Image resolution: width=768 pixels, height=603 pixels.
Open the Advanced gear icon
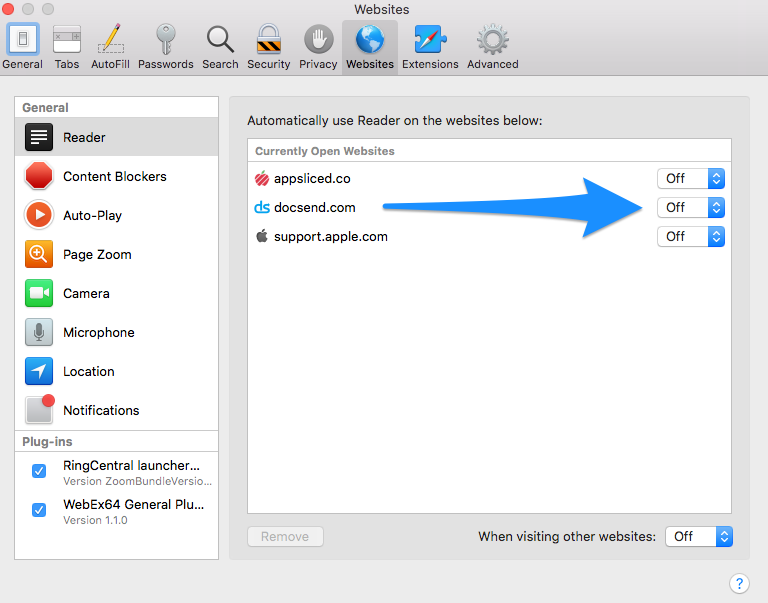point(493,39)
